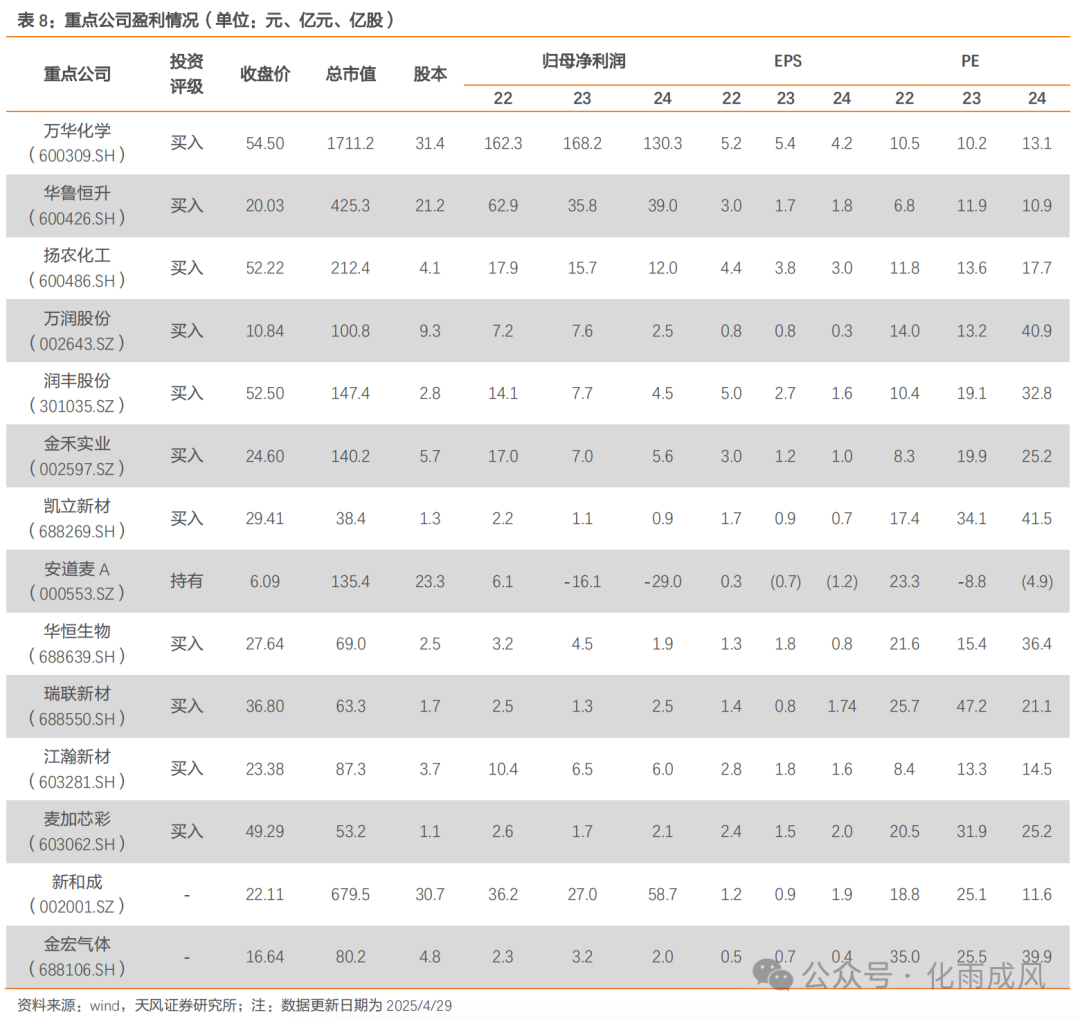This screenshot has width=1080, height=1019.
Task: Click the 总市值 column header
Action: pos(351,74)
